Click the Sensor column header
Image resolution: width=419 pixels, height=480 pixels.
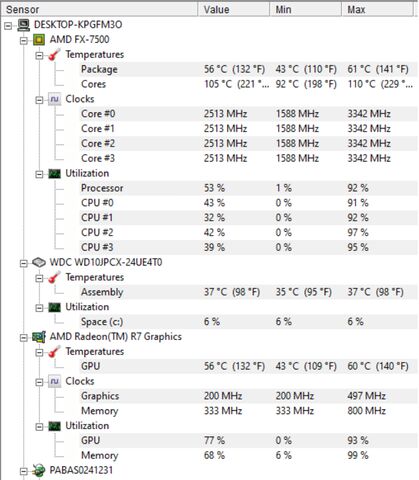[100, 9]
